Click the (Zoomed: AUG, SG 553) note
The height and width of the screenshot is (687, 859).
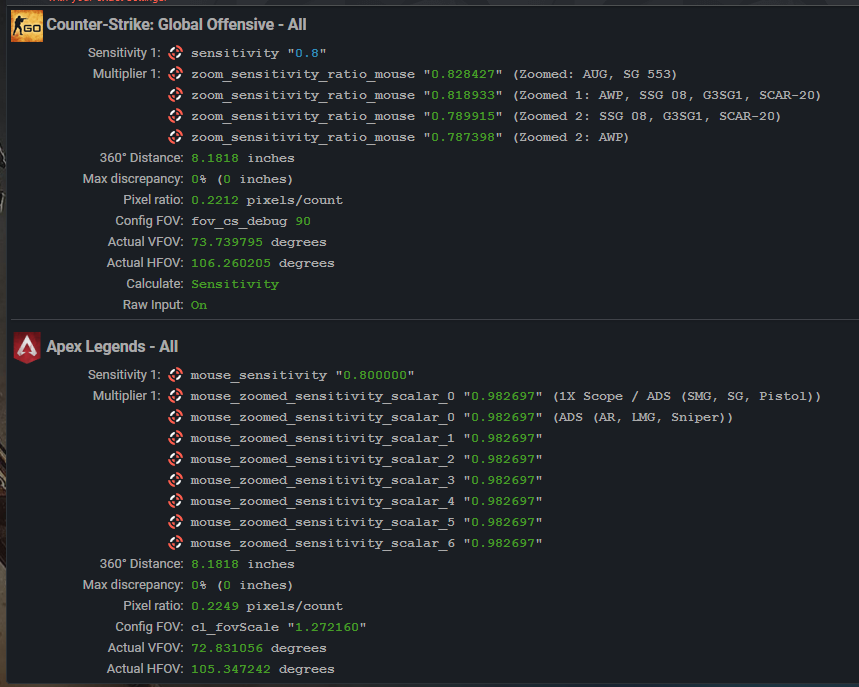tap(595, 74)
